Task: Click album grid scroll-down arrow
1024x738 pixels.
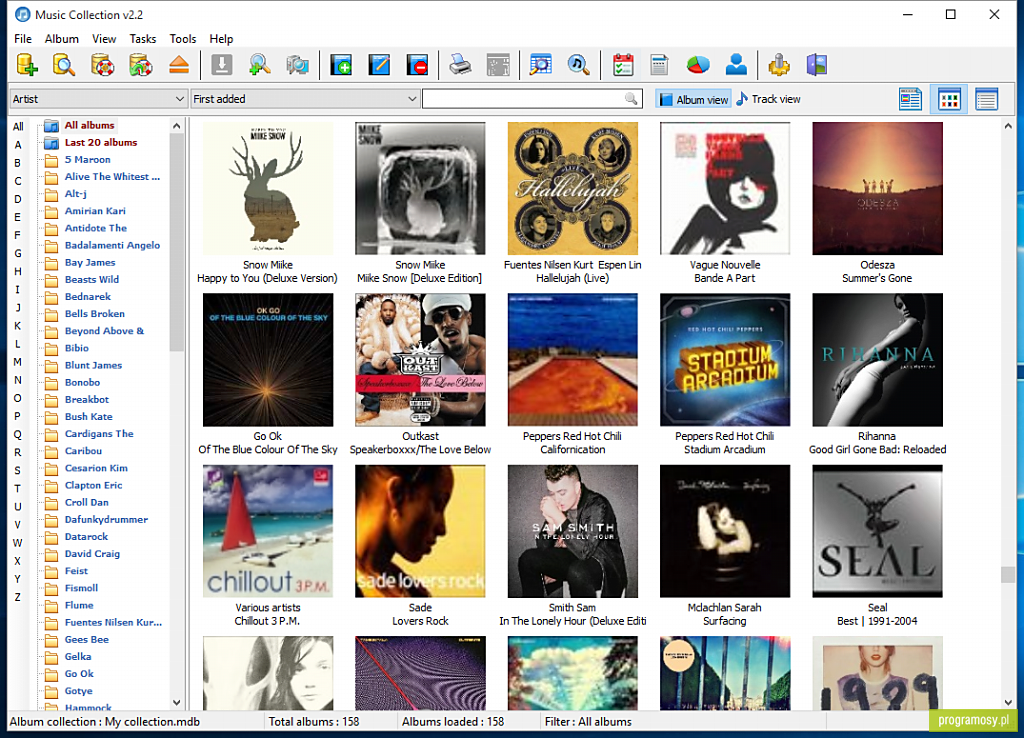Action: [1008, 703]
